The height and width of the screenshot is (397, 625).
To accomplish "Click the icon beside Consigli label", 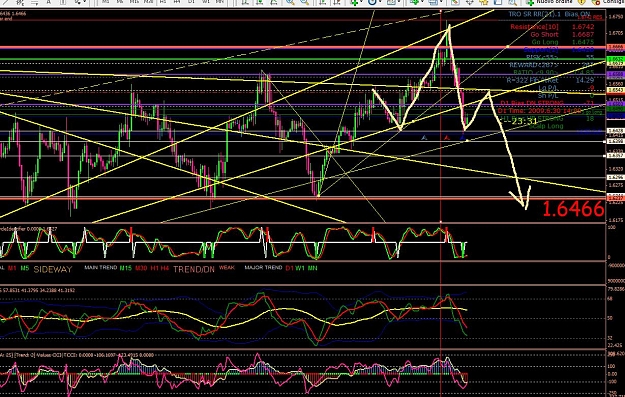I will click(x=596, y=2).
